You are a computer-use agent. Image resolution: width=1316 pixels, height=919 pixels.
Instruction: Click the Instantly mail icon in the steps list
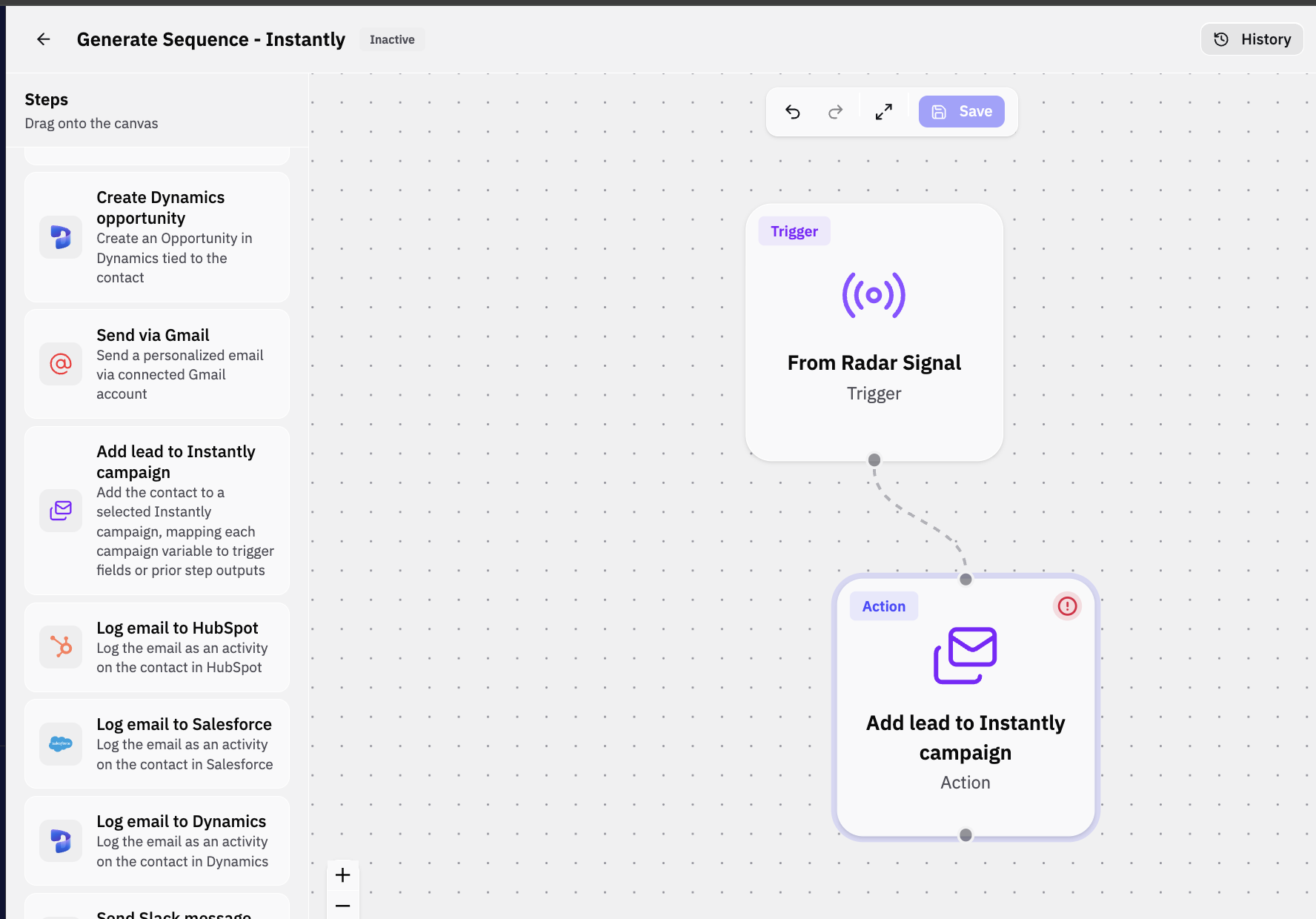pyautogui.click(x=61, y=510)
